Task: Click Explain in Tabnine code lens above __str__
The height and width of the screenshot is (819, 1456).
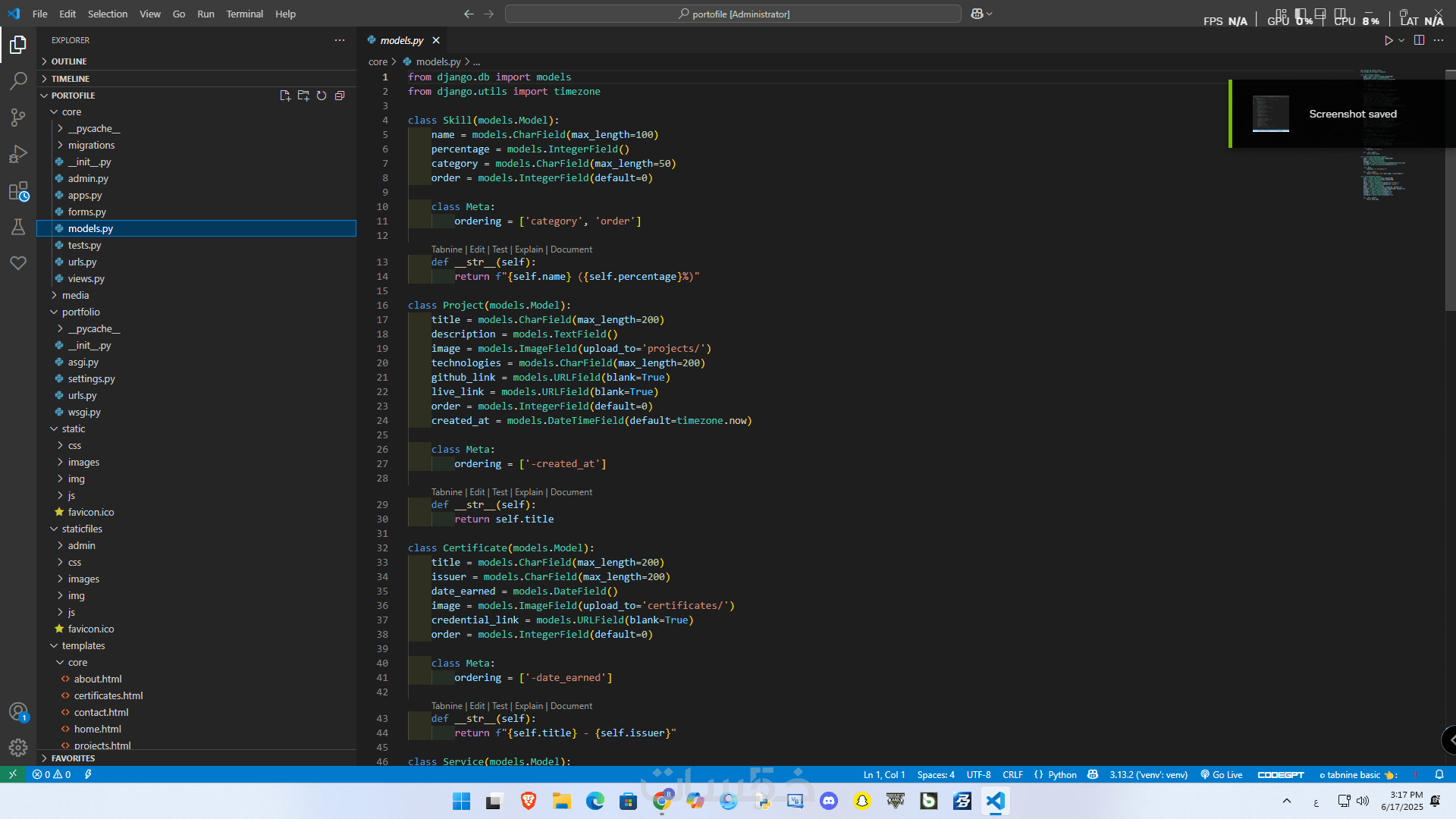Action: [529, 249]
